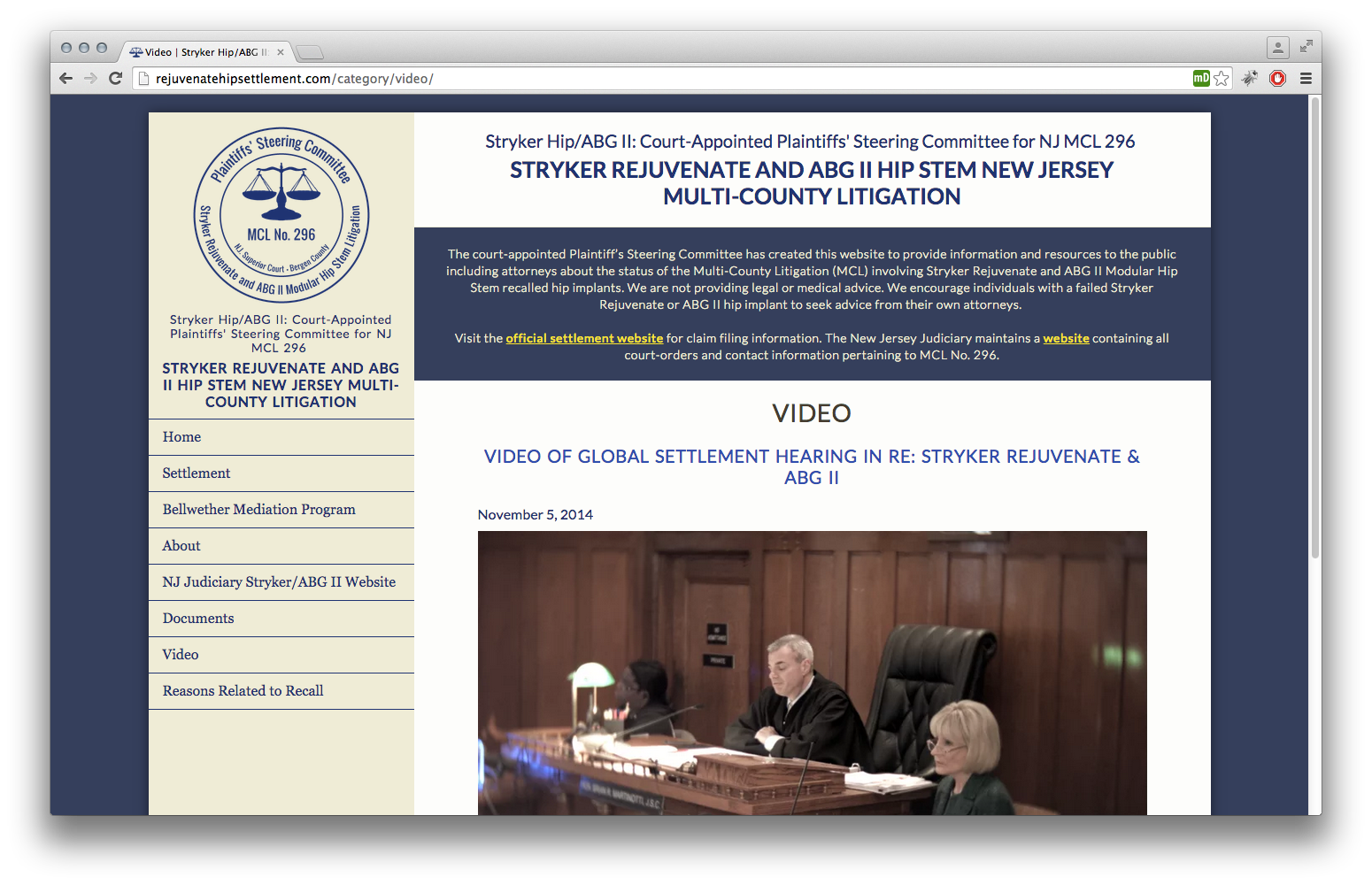1372x885 pixels.
Task: Click the forward navigation arrow
Action: (x=91, y=78)
